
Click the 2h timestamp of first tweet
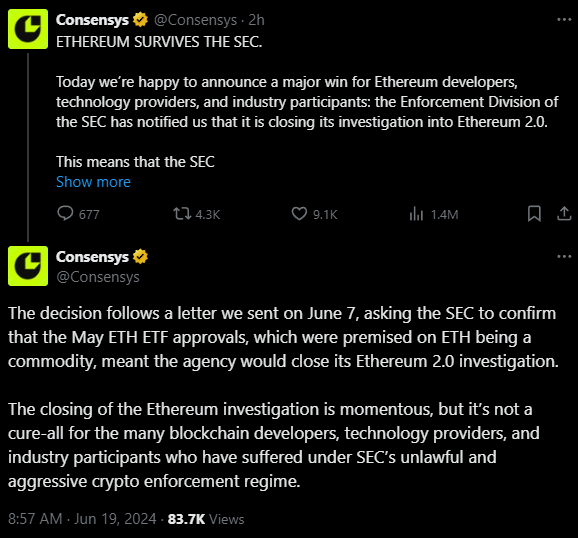point(256,20)
